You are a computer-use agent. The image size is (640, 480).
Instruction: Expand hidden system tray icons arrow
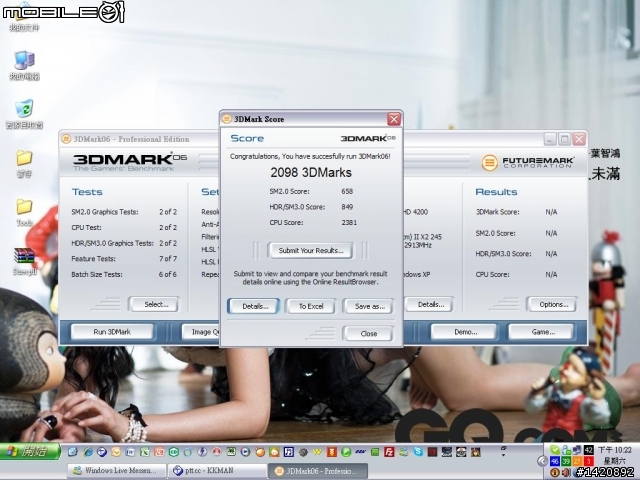click(x=542, y=461)
